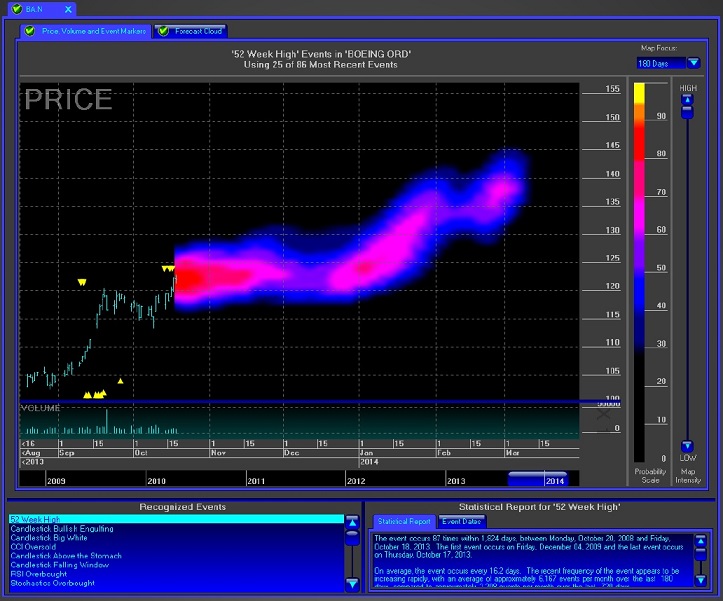Image resolution: width=723 pixels, height=601 pixels.
Task: Click the probability color scale bar
Action: [x=639, y=272]
